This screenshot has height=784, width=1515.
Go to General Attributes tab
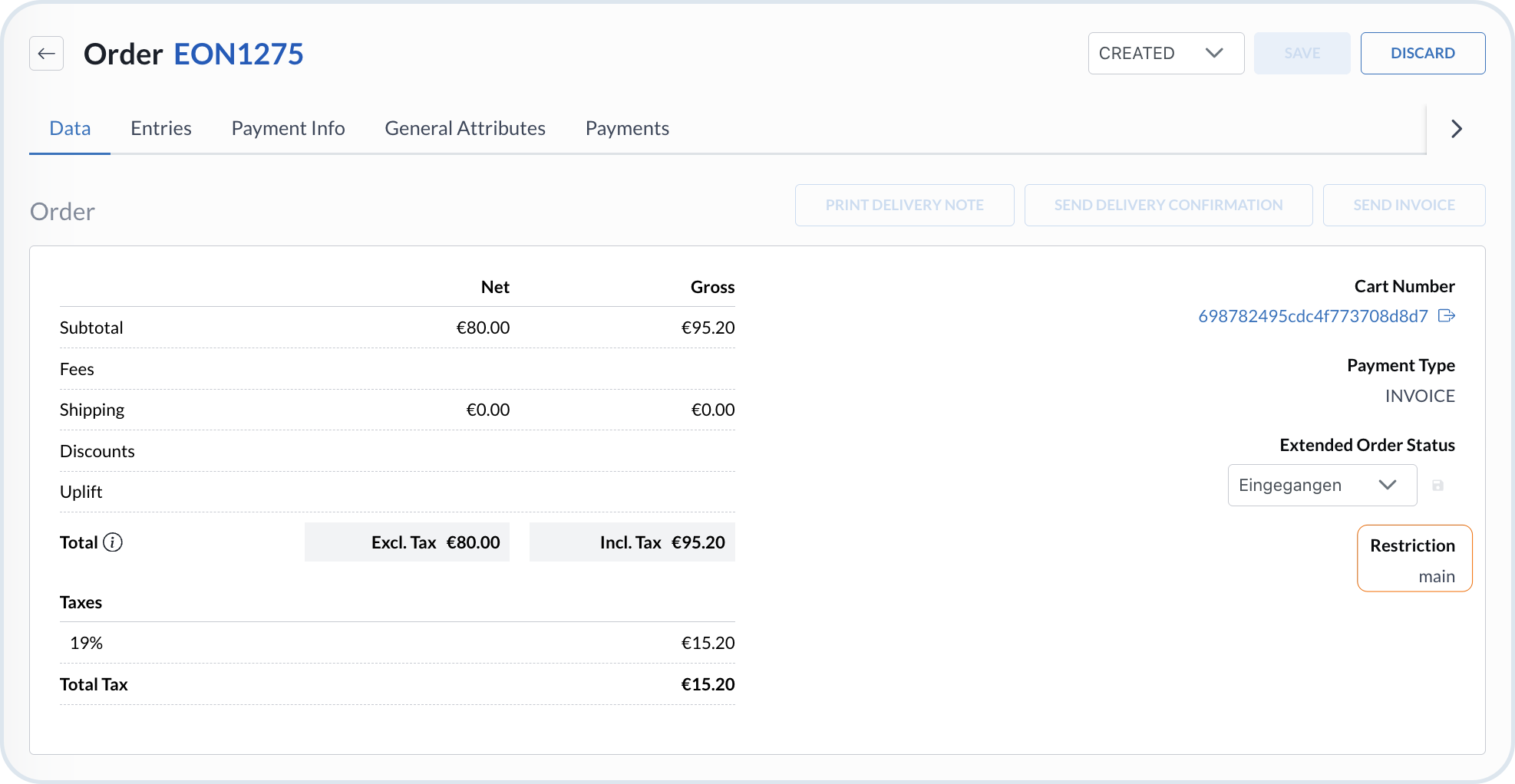tap(464, 128)
